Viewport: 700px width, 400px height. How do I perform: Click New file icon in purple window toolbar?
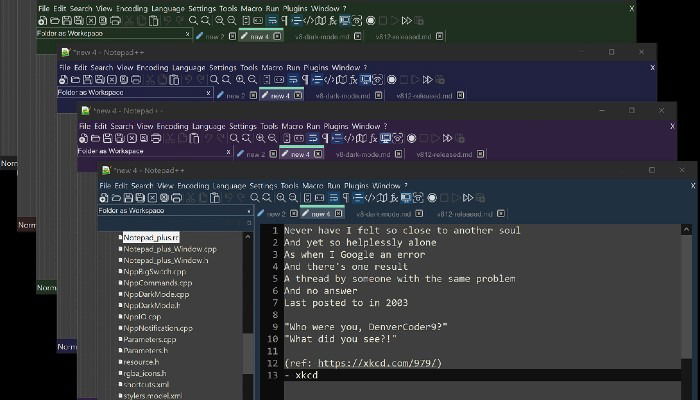[83, 138]
